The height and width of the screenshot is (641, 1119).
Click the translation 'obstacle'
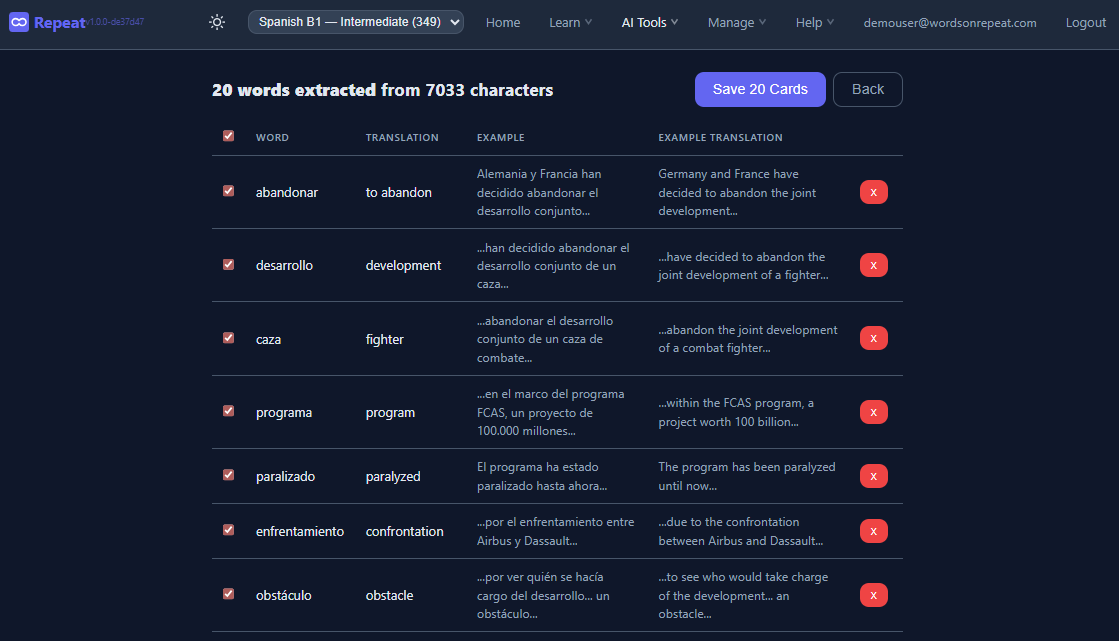click(x=389, y=595)
